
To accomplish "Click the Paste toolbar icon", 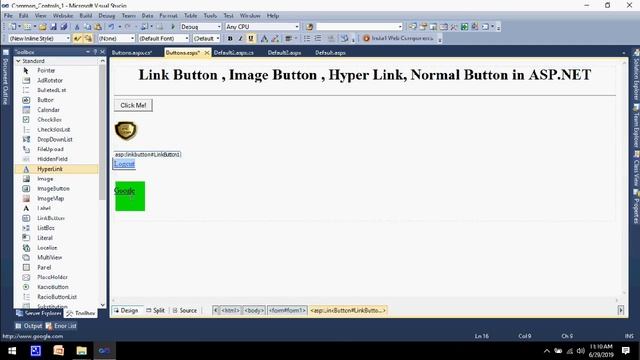I will tap(98, 27).
